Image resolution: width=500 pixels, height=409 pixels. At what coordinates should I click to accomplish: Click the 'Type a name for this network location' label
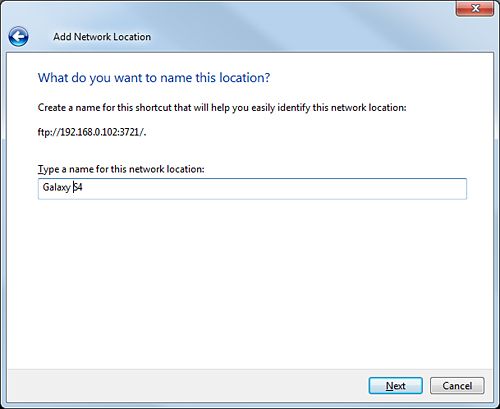pos(121,169)
